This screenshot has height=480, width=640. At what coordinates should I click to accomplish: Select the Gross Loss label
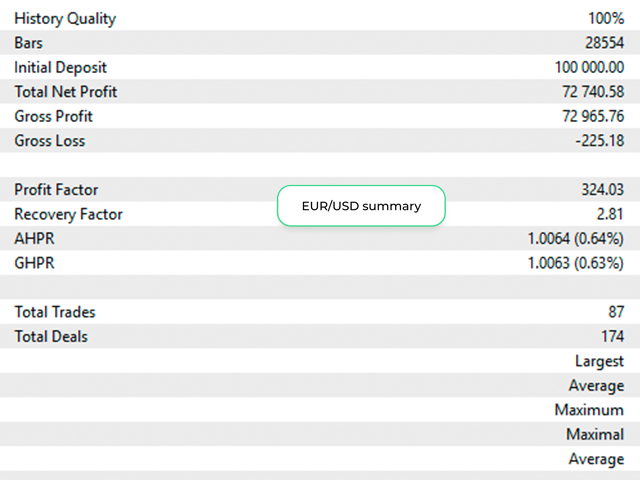(x=50, y=141)
